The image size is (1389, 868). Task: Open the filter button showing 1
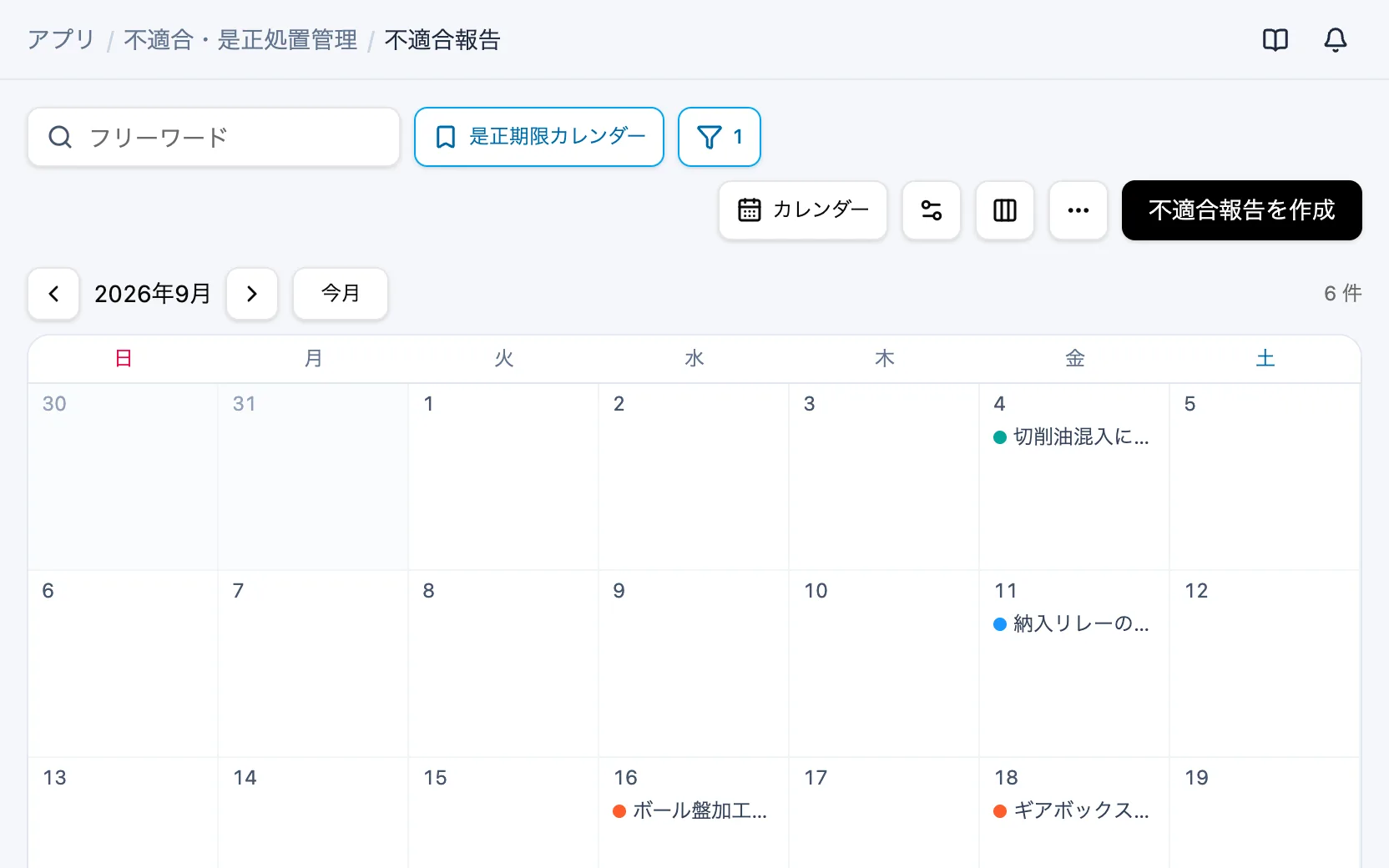pos(720,137)
